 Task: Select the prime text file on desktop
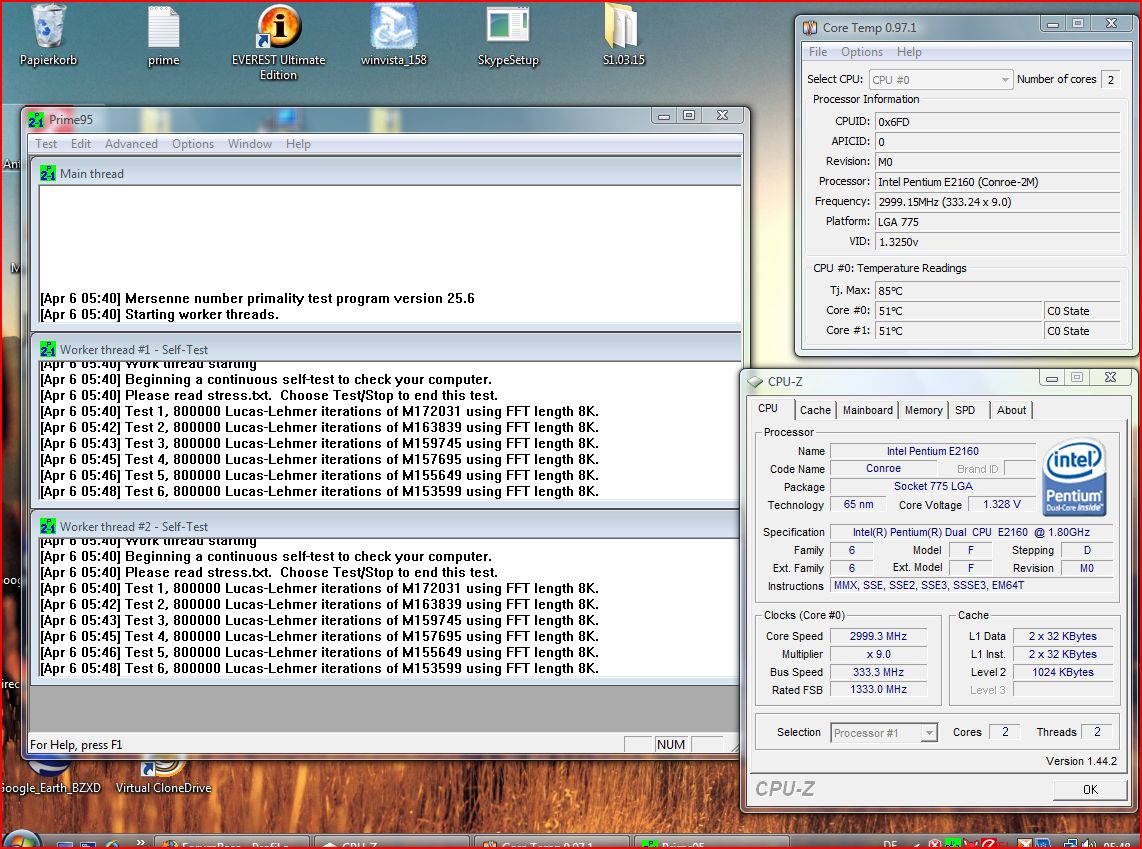coord(163,35)
